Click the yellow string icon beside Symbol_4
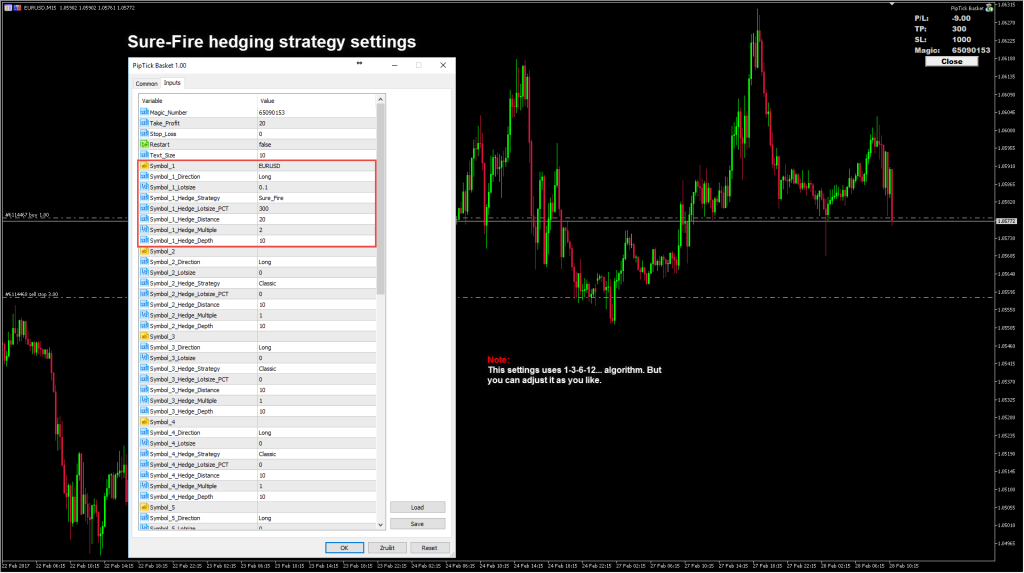1024x573 pixels. coord(144,422)
